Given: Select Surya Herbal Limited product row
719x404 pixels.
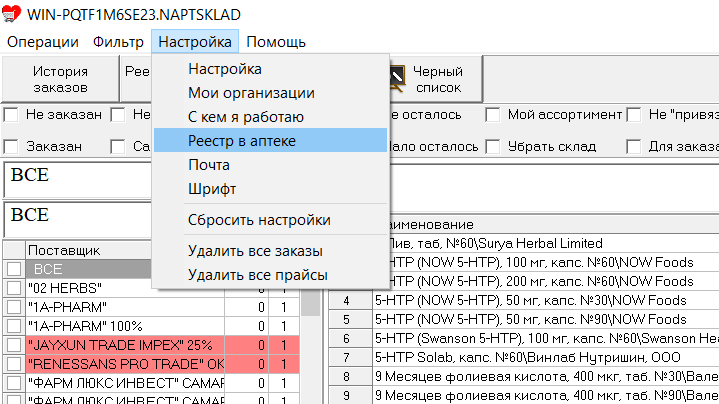Looking at the screenshot, I should coord(554,243).
